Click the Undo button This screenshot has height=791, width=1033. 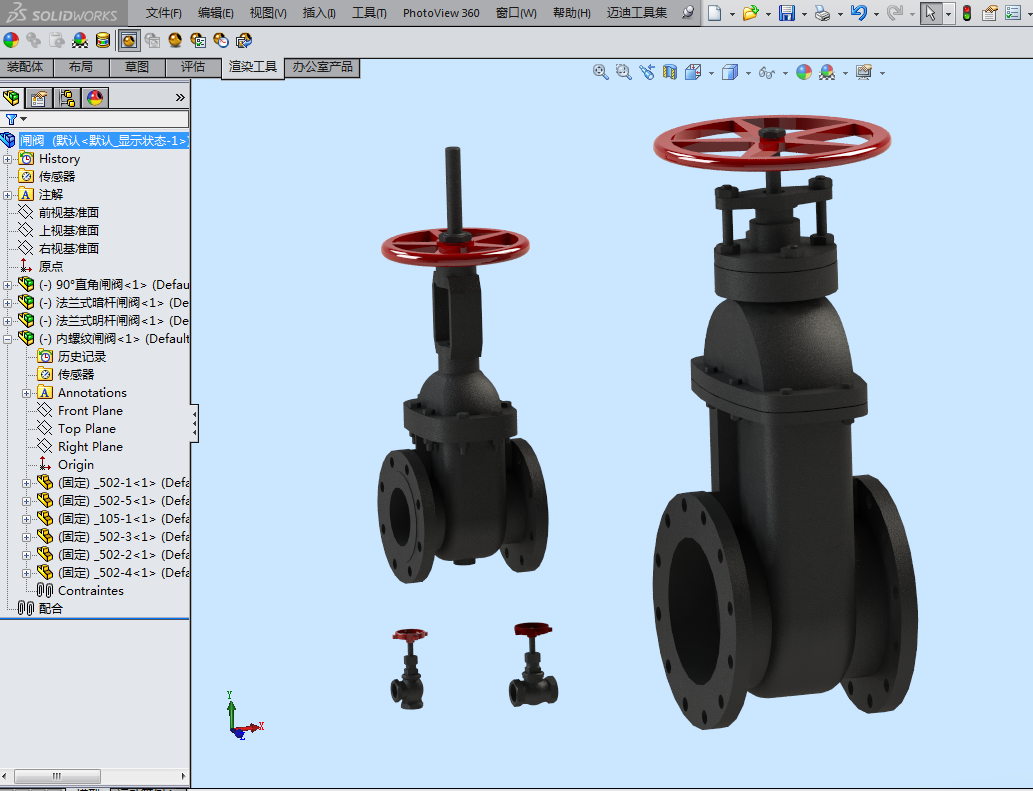(x=858, y=13)
